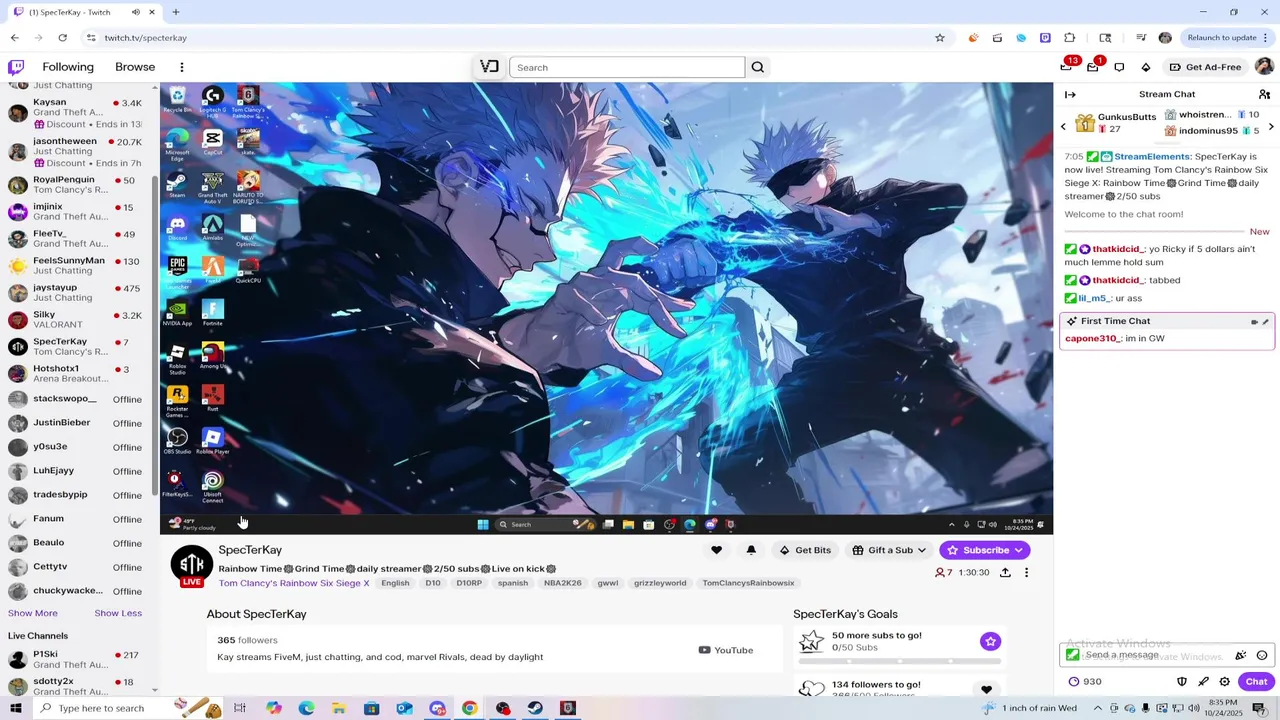Open jasontheween channel in sidebar
This screenshot has width=1280, height=720.
[x=76, y=152]
